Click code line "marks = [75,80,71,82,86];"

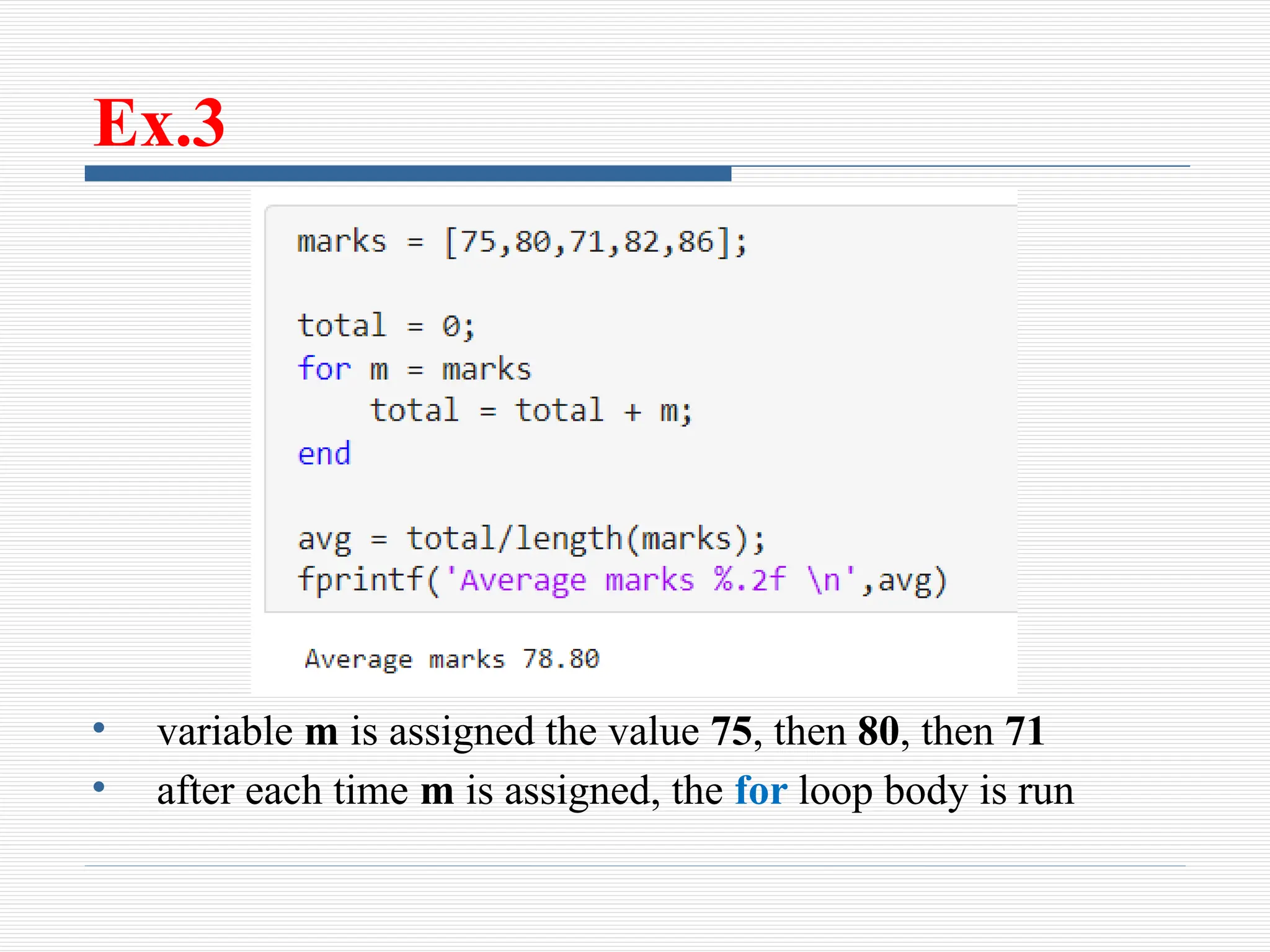pos(522,242)
